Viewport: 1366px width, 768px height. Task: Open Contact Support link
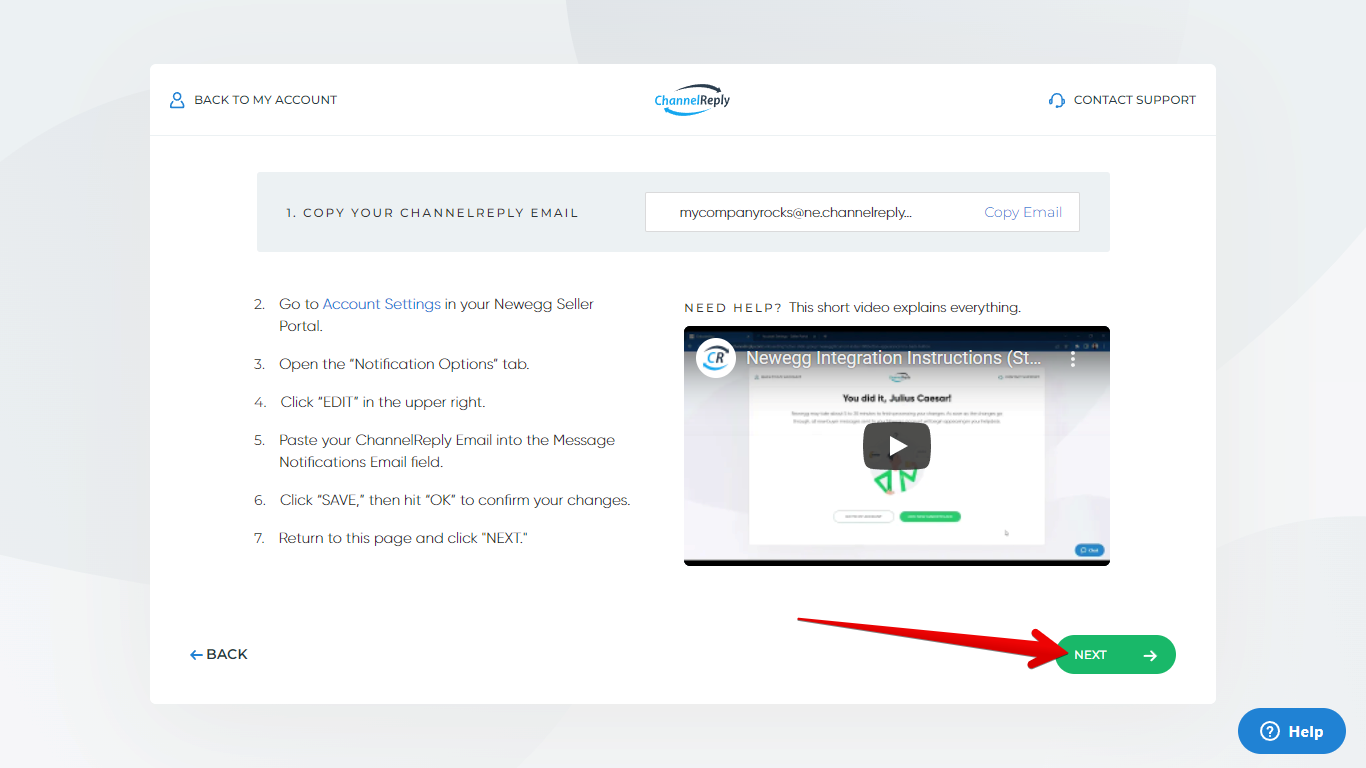pos(1122,100)
